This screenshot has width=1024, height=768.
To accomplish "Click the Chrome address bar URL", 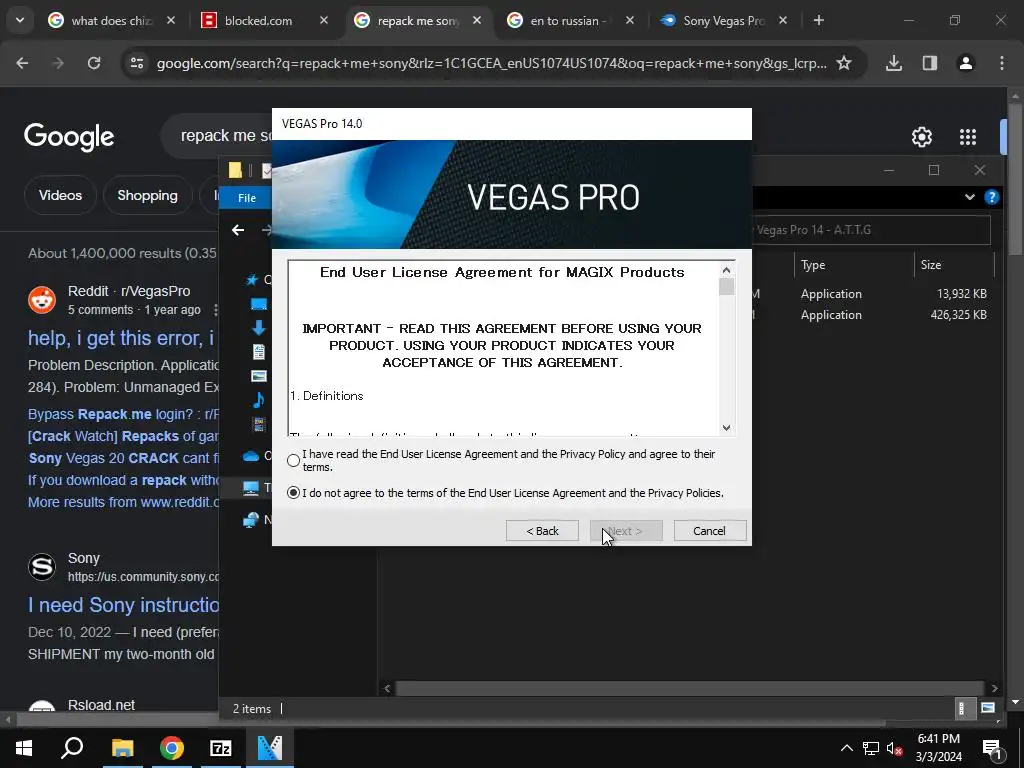I will click(491, 63).
